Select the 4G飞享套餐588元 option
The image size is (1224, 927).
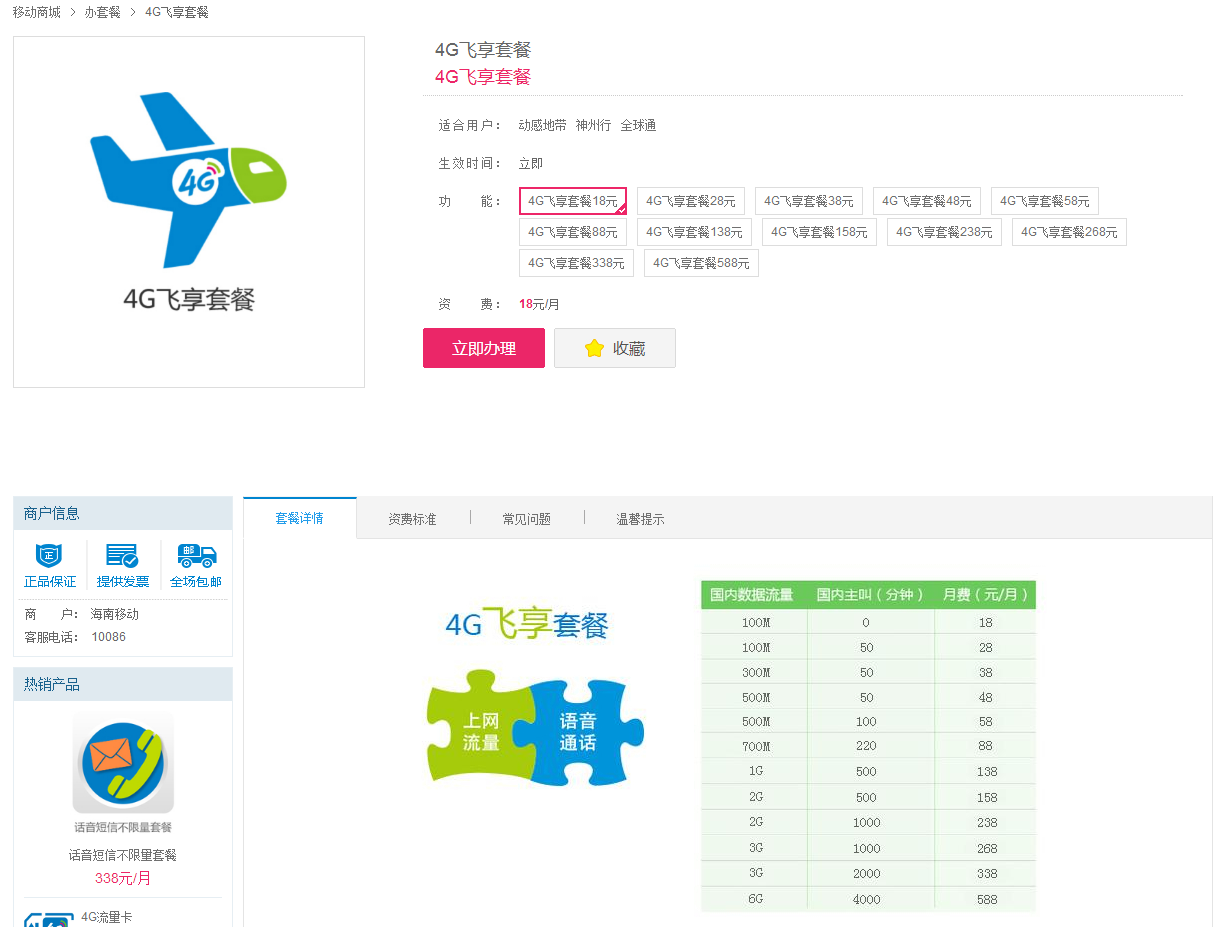point(701,263)
